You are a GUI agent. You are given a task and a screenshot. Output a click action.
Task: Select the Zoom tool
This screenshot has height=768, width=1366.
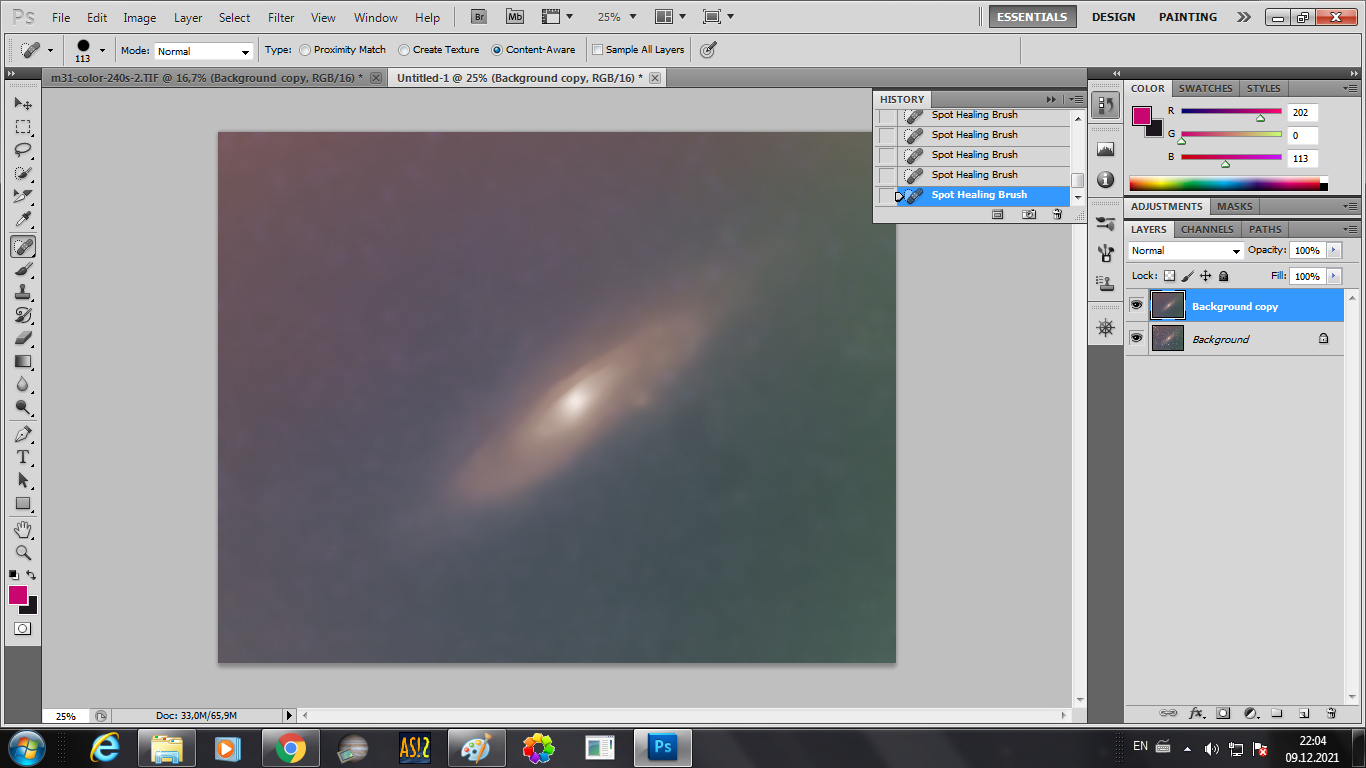click(23, 553)
